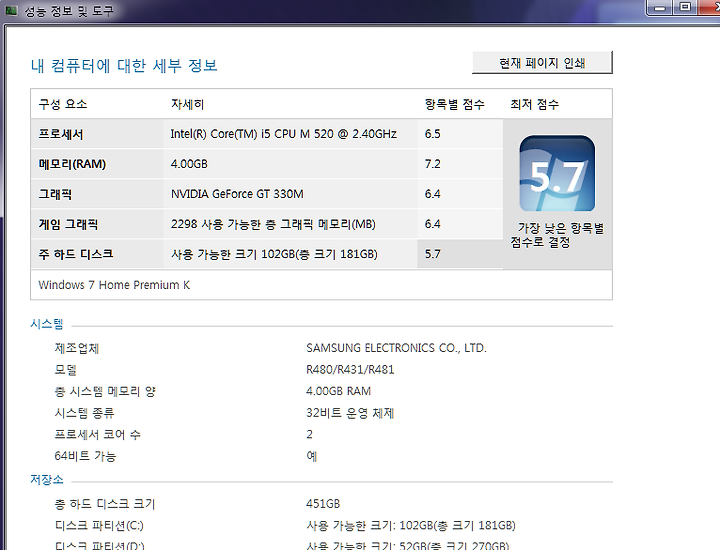
Task: Click the 4.00GB RAM system value
Action: 338,391
